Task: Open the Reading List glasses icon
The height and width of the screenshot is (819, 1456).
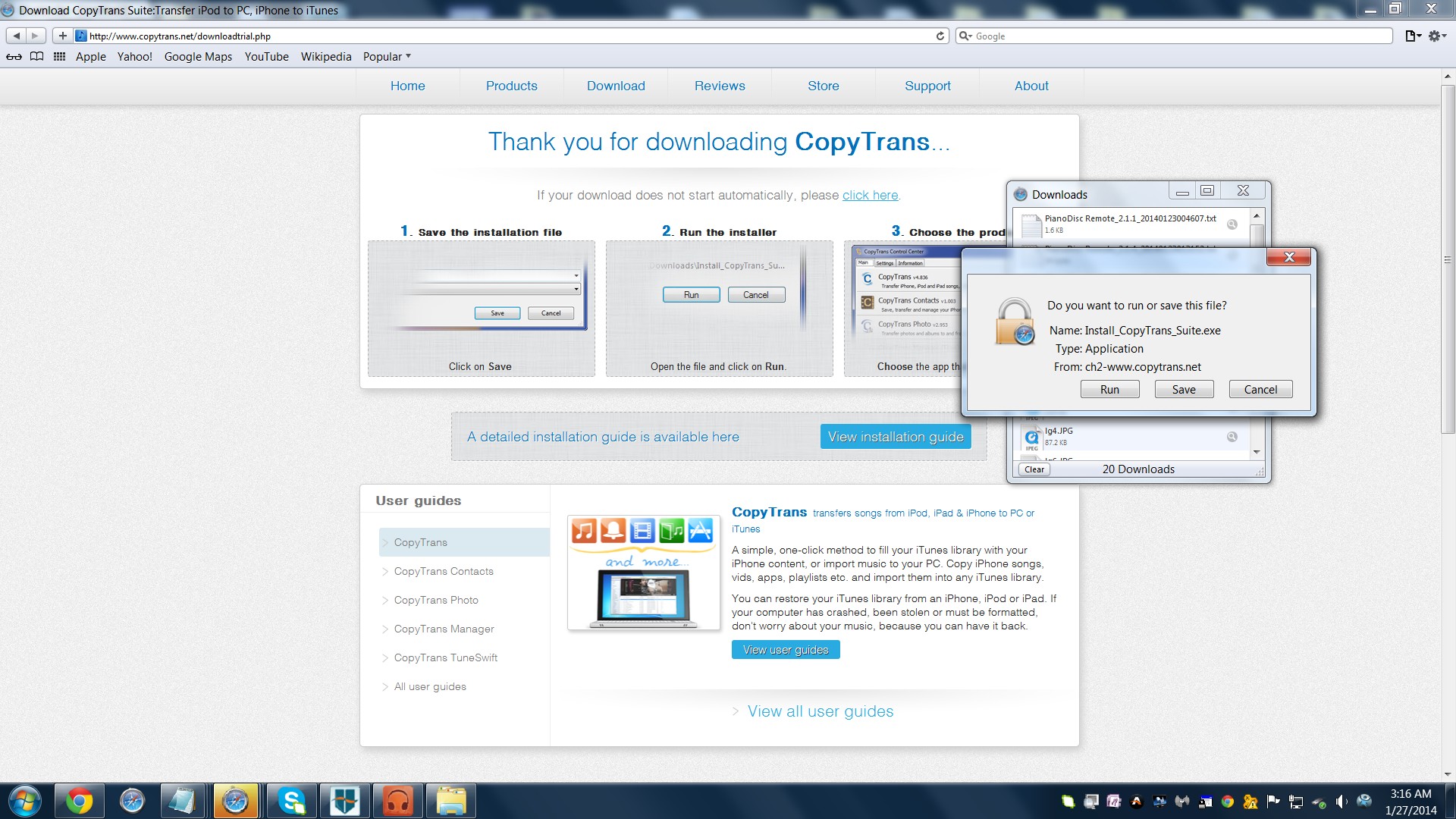Action: point(14,57)
